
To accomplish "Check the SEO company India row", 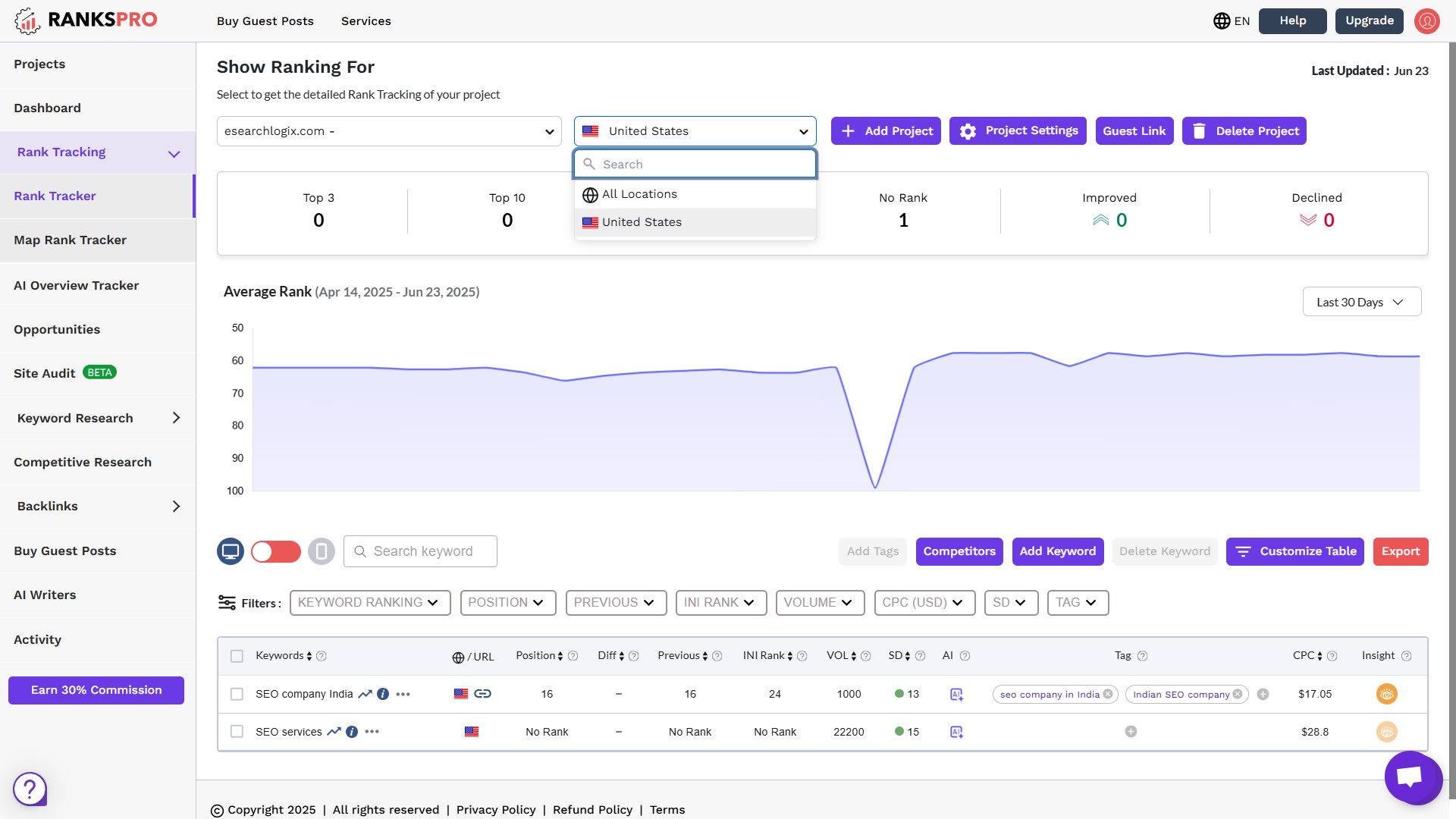I will 237,694.
